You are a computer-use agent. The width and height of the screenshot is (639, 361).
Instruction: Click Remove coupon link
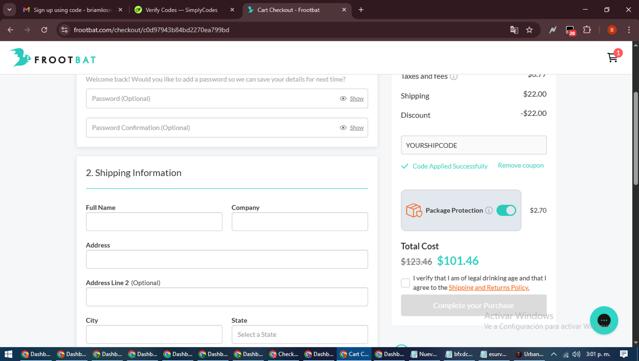tap(520, 165)
